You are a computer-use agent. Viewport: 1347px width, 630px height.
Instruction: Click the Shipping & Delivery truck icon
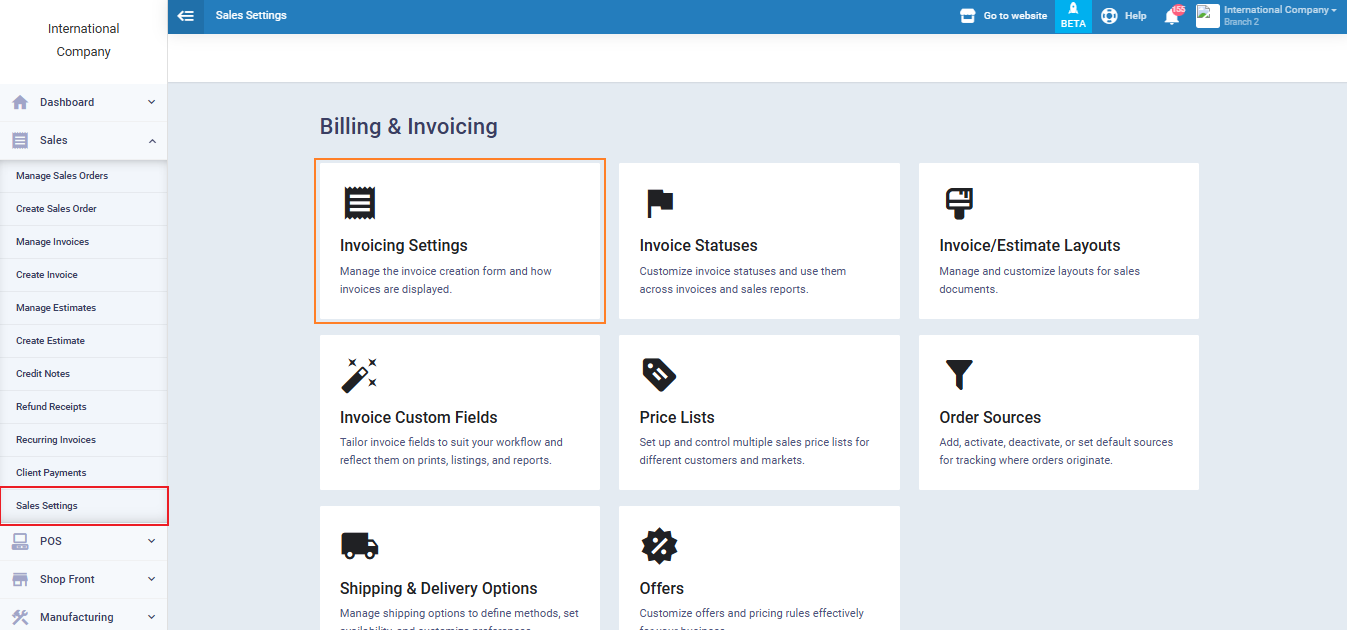(359, 545)
